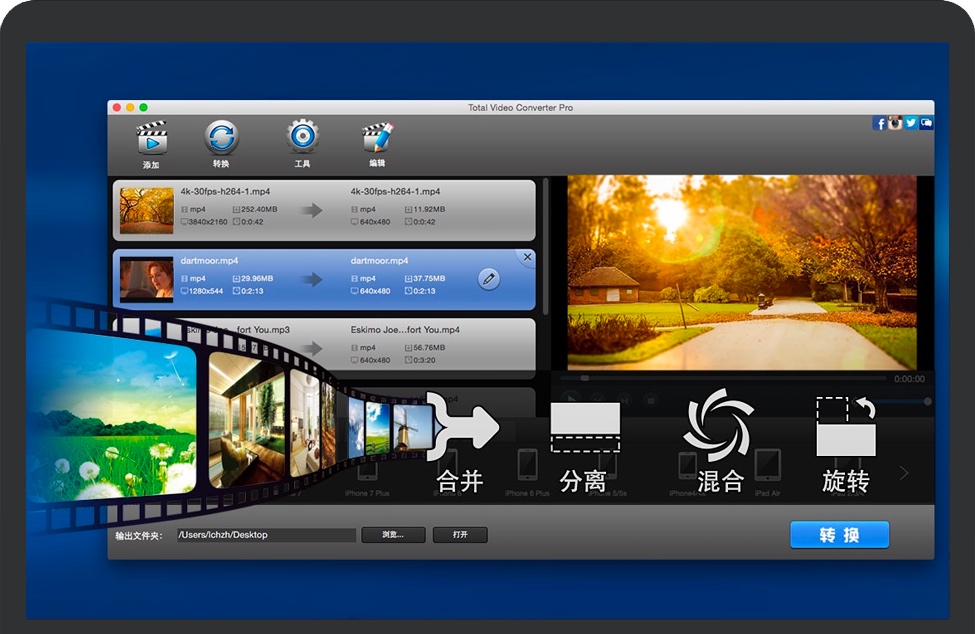975x634 pixels.
Task: Select the 混合 (Mix) swirl icon
Action: tap(718, 425)
